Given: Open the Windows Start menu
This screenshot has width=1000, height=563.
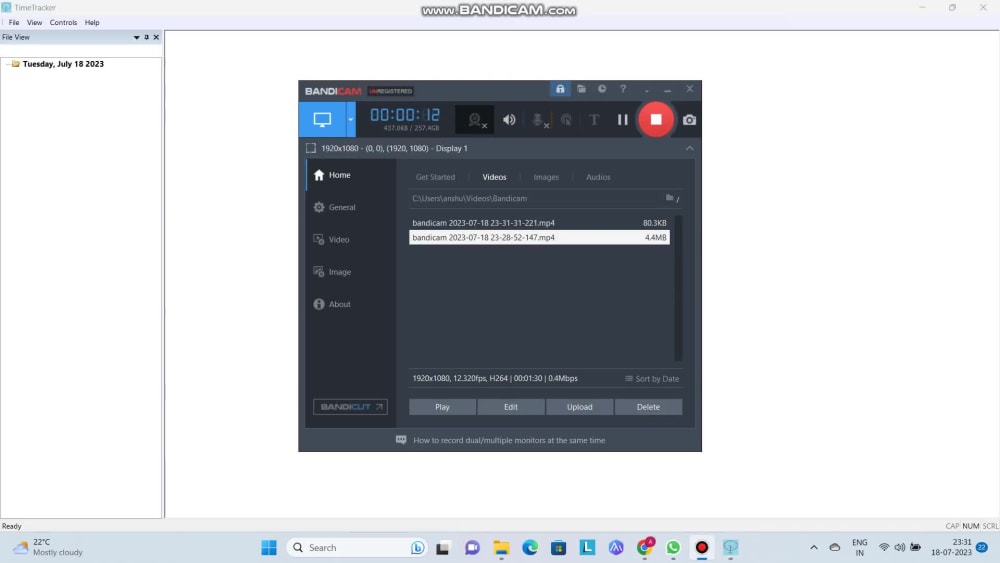Looking at the screenshot, I should tap(269, 548).
